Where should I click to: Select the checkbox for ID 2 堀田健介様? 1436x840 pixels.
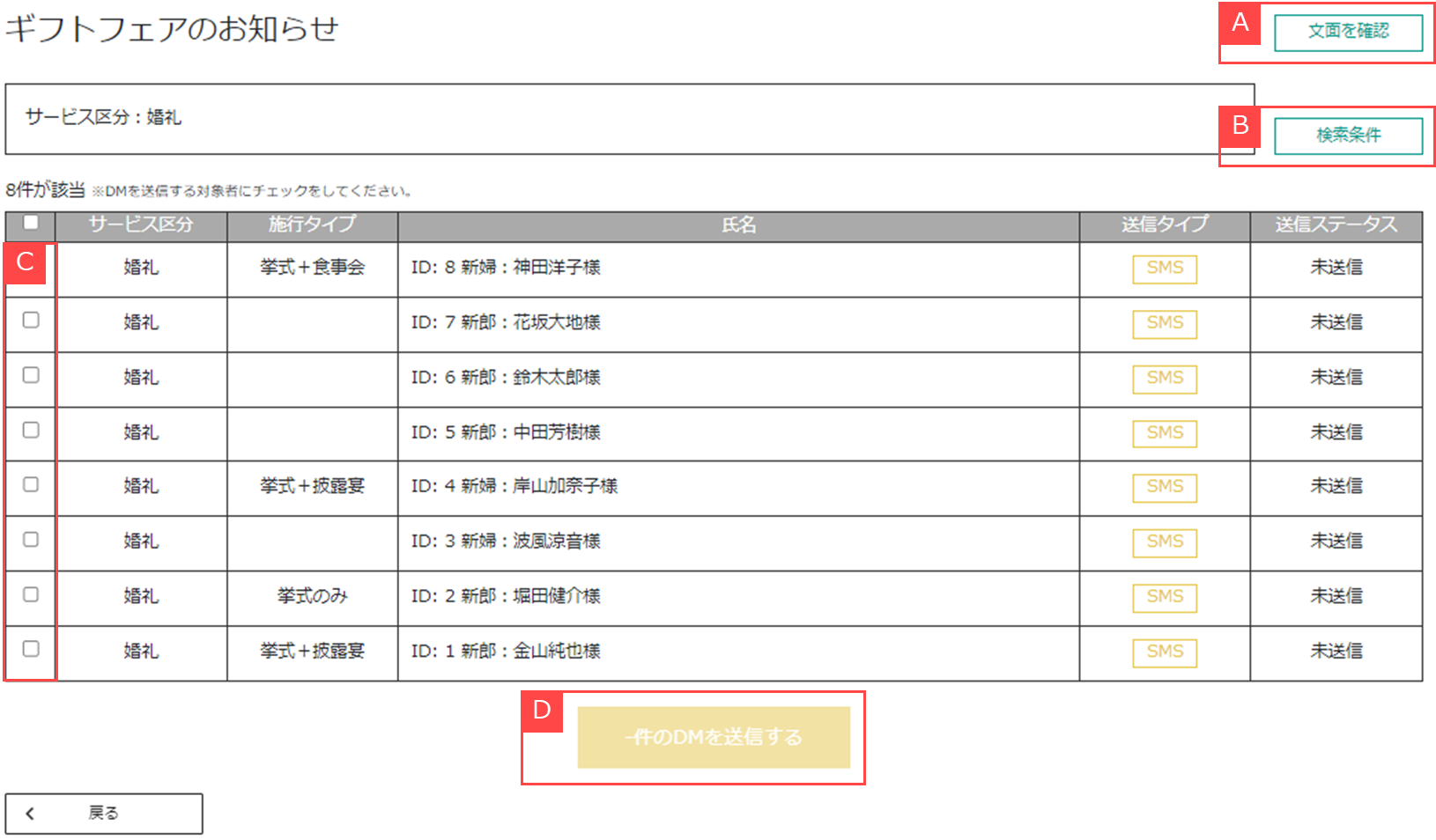click(x=31, y=594)
